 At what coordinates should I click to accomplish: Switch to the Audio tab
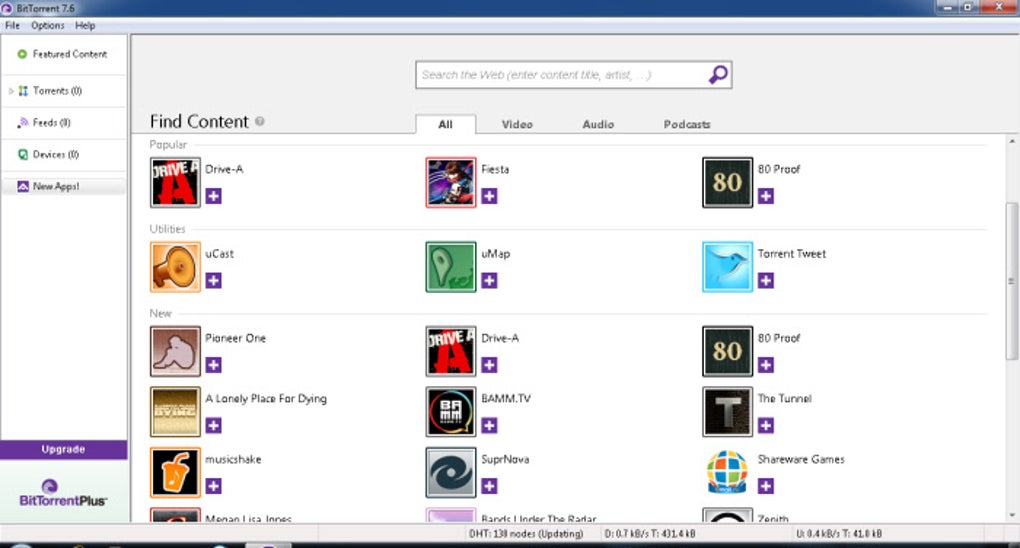(598, 124)
